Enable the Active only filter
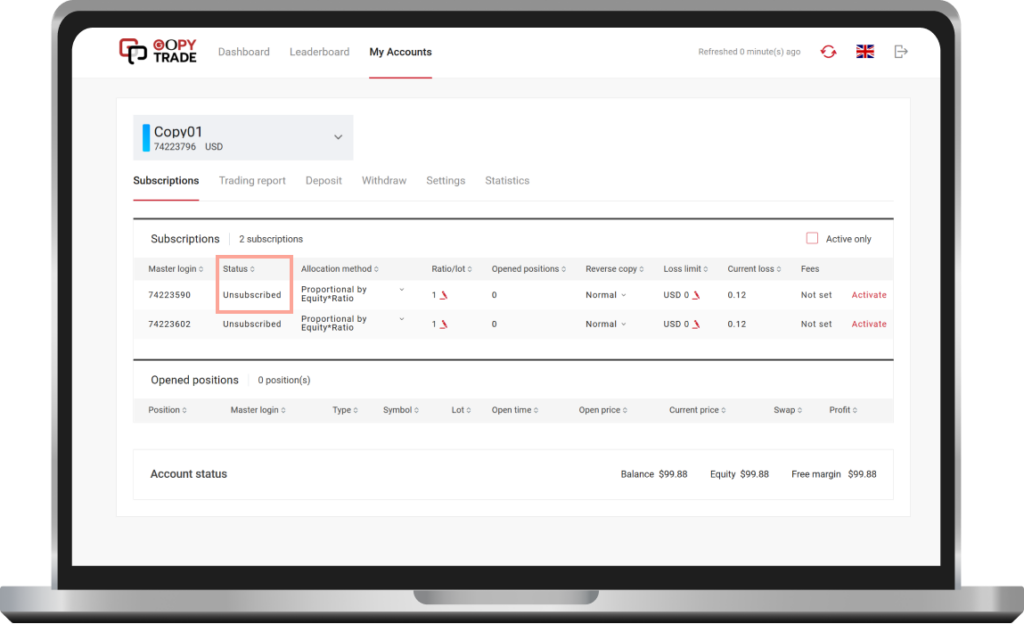 812,237
